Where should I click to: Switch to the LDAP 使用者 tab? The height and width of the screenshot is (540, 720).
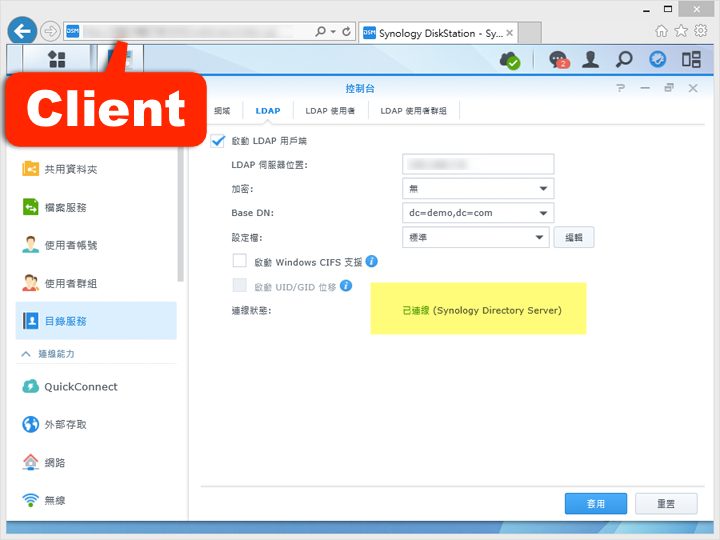coord(330,111)
